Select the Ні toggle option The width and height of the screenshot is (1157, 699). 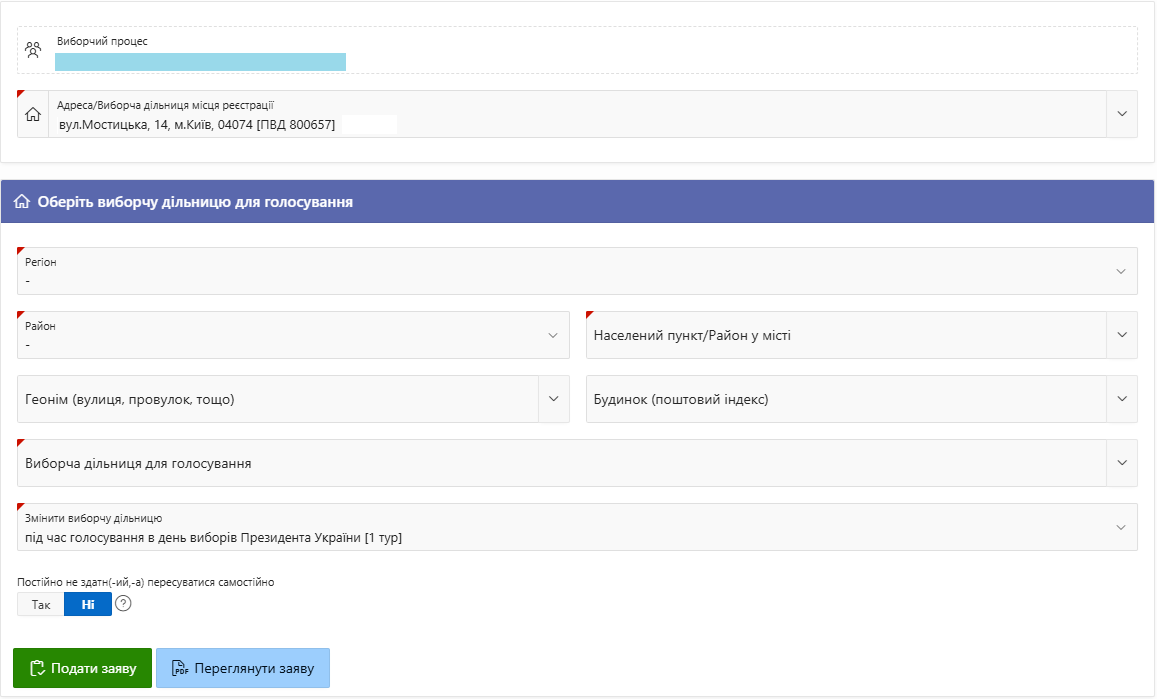pyautogui.click(x=88, y=605)
